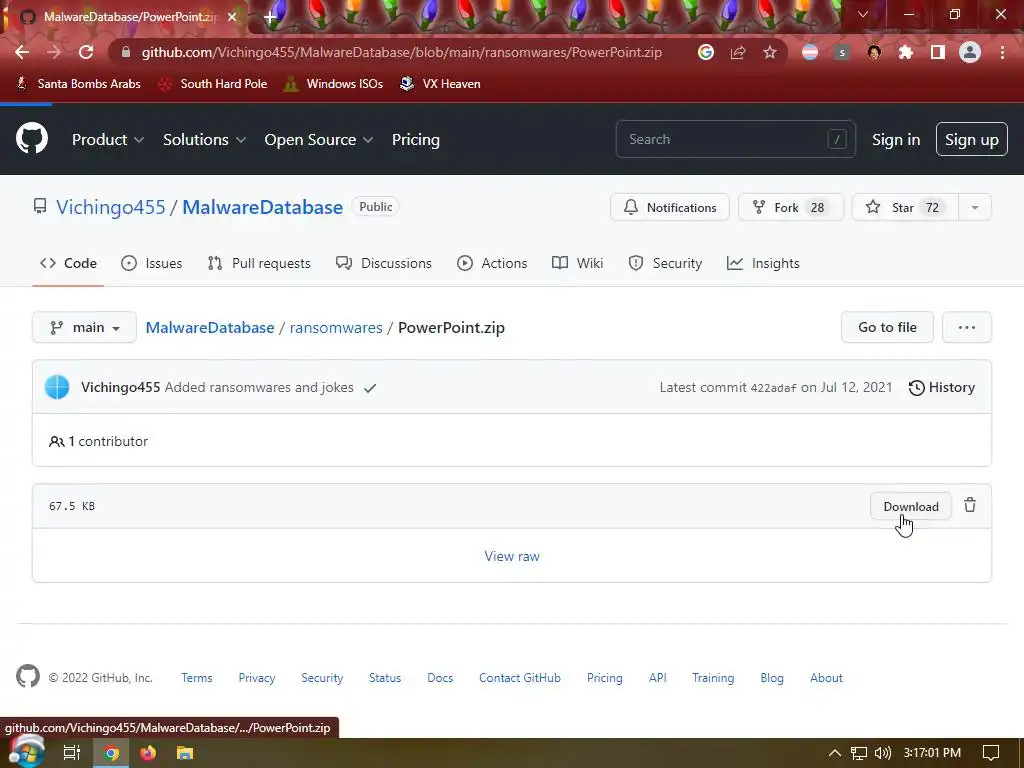Download the PowerPoint.zip file

point(910,506)
